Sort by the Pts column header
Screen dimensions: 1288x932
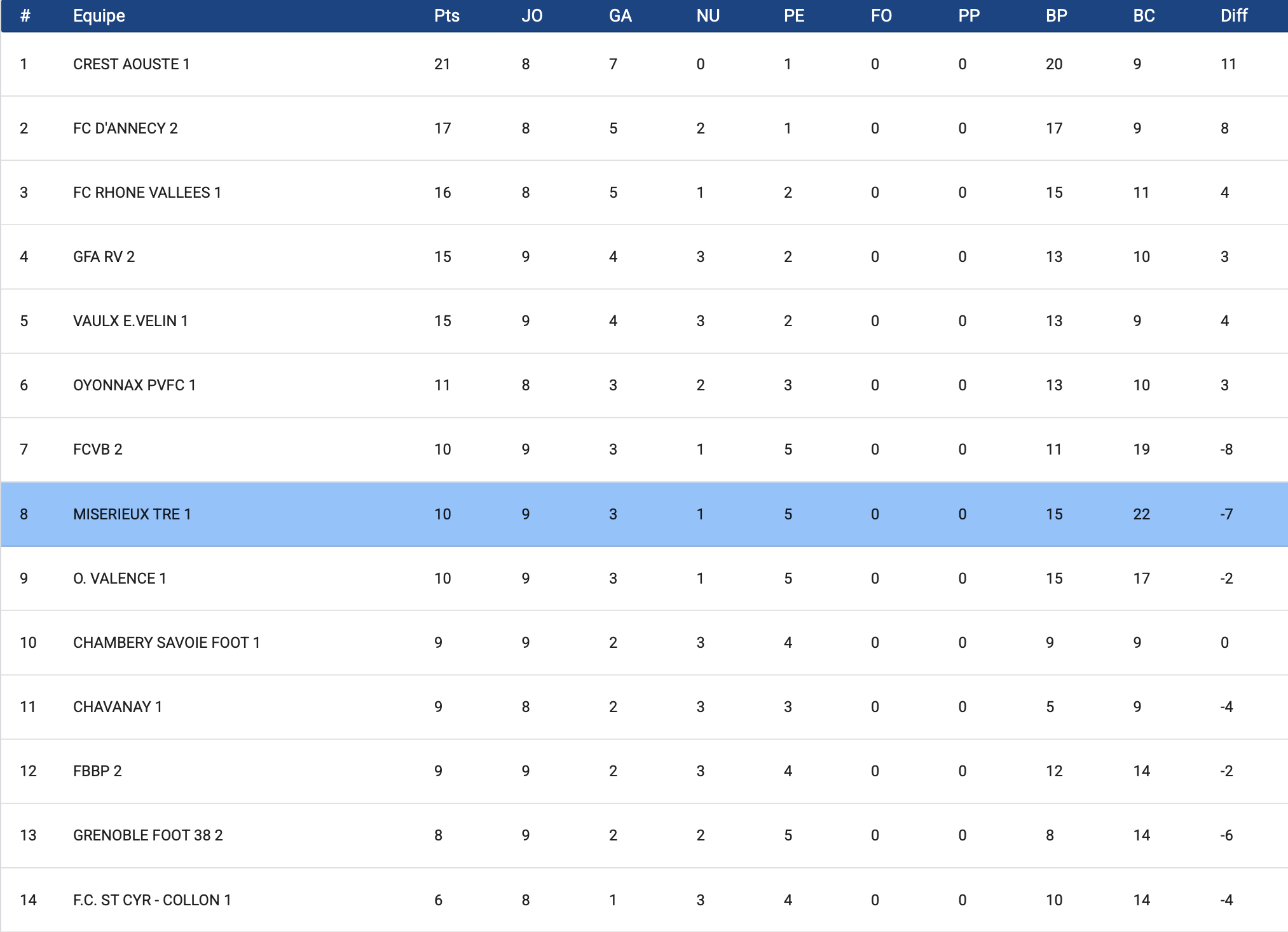click(446, 16)
